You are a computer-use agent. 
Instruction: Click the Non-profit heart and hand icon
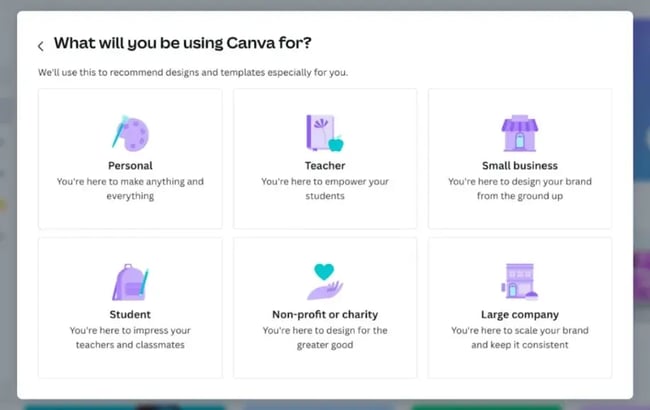[x=325, y=281]
